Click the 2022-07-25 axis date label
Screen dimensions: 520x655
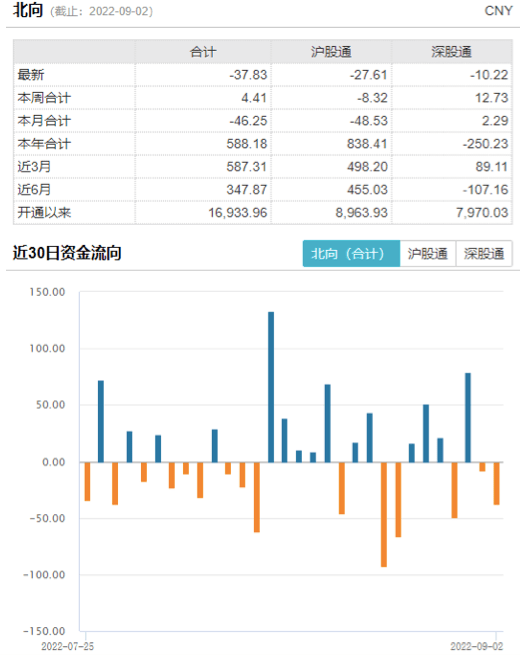[67, 646]
